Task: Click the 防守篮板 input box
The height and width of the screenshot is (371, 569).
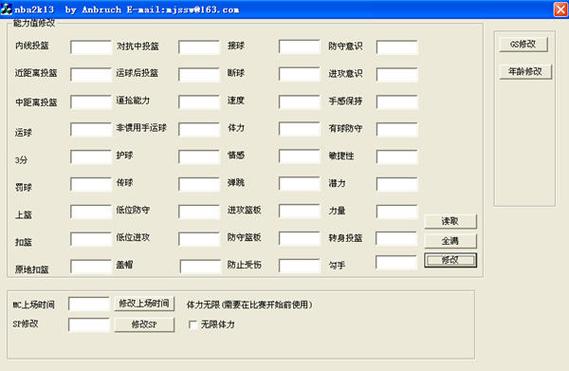Action: tap(299, 238)
